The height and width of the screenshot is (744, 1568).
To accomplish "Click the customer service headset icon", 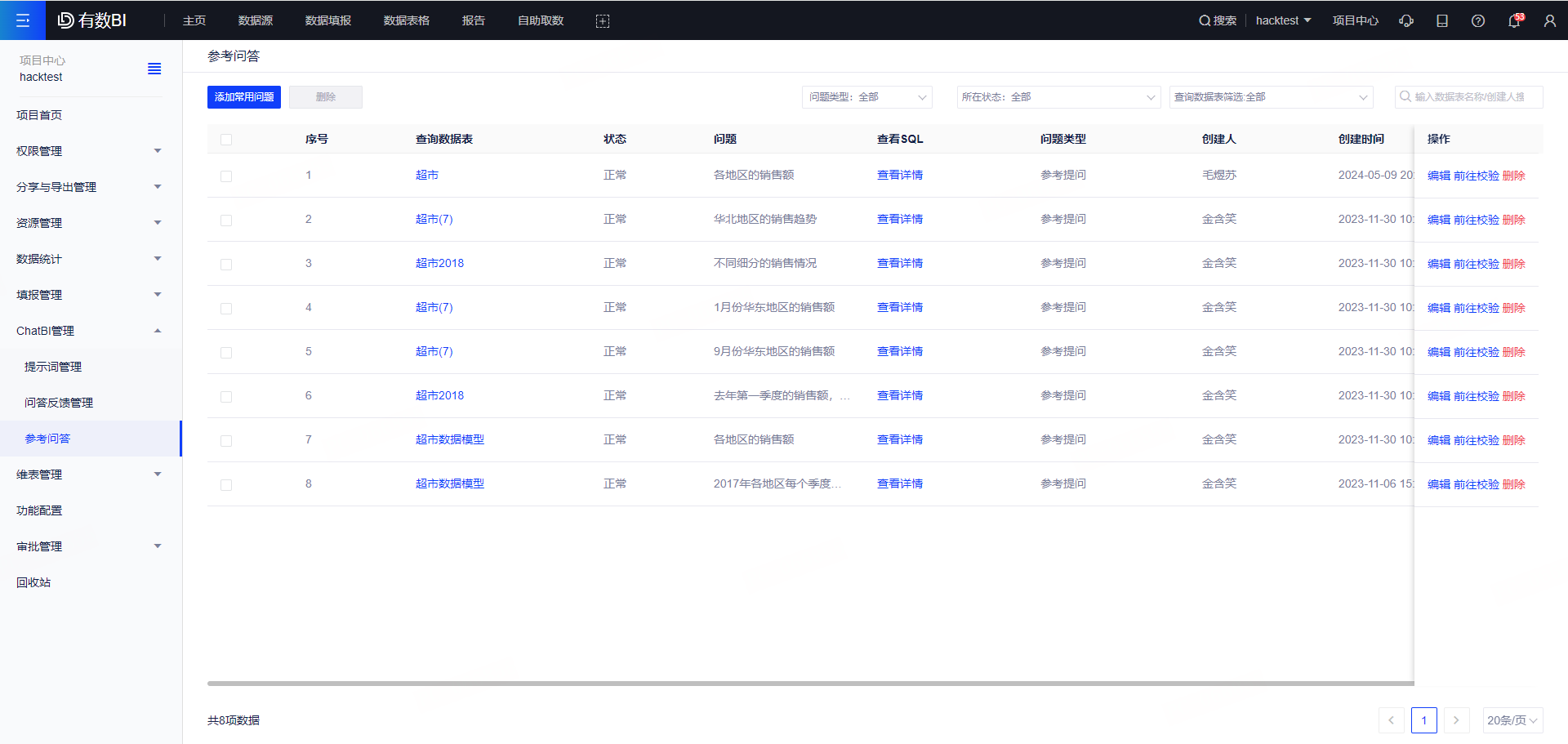I will 1405,20.
